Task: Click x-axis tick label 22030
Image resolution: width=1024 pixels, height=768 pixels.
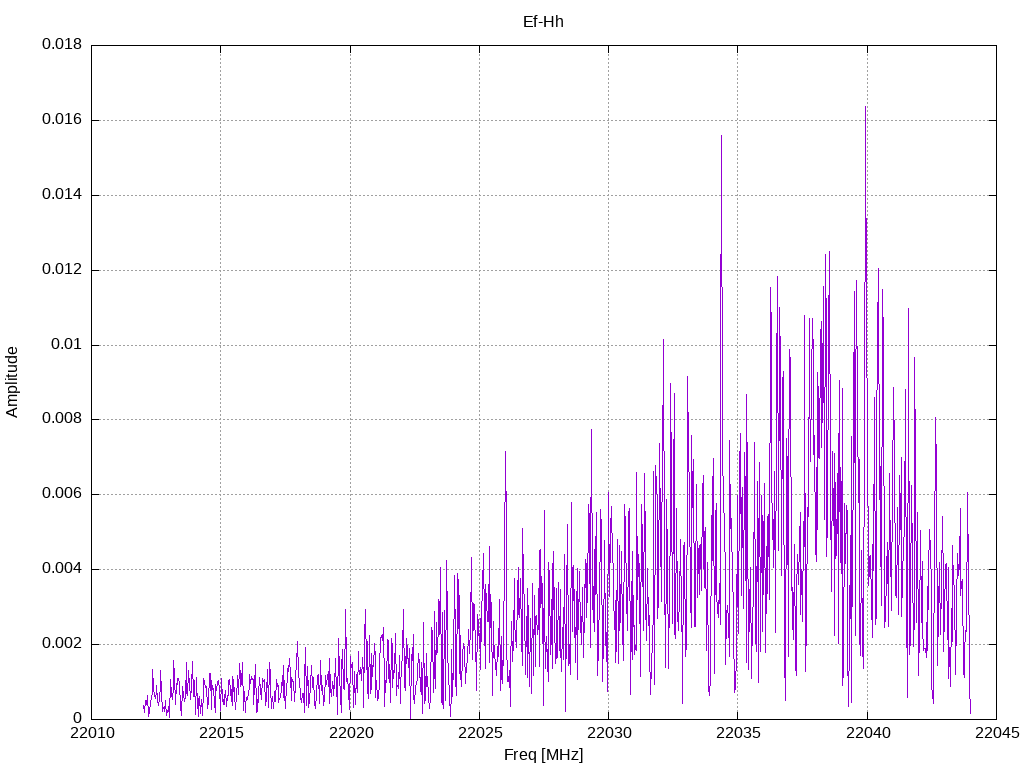Action: [x=609, y=733]
